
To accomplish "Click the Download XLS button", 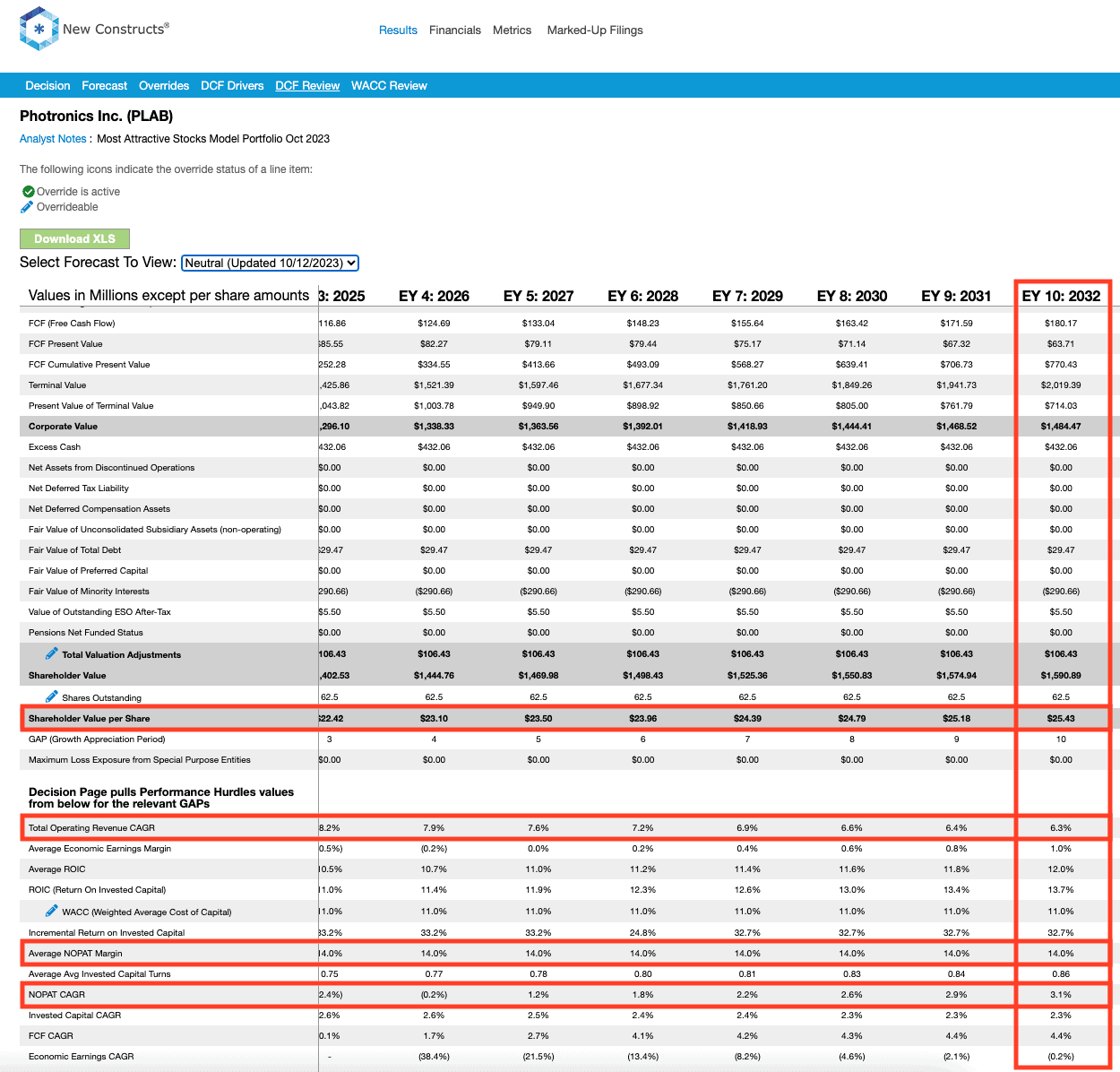I will [74, 238].
